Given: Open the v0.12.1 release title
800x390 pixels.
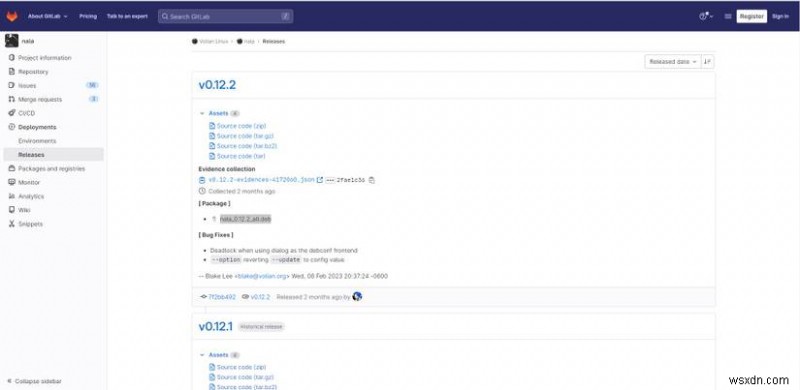Looking at the screenshot, I should click(215, 326).
